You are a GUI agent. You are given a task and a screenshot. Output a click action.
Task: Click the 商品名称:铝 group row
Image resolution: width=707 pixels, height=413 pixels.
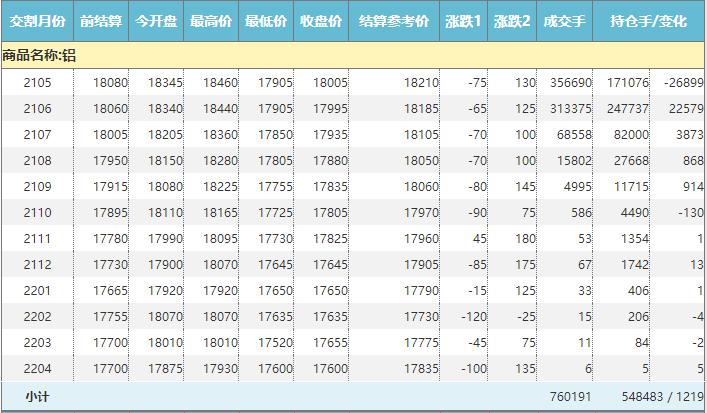point(40,56)
